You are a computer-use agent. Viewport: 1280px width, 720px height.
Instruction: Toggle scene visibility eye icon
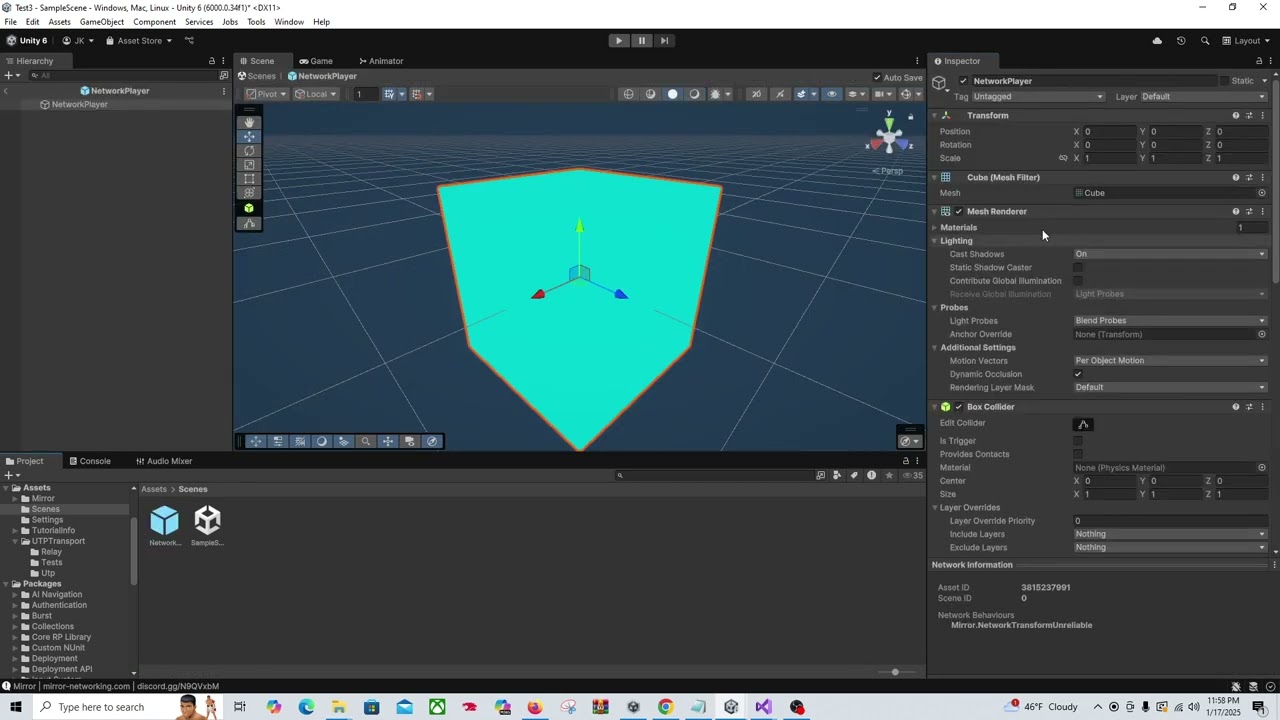click(831, 94)
